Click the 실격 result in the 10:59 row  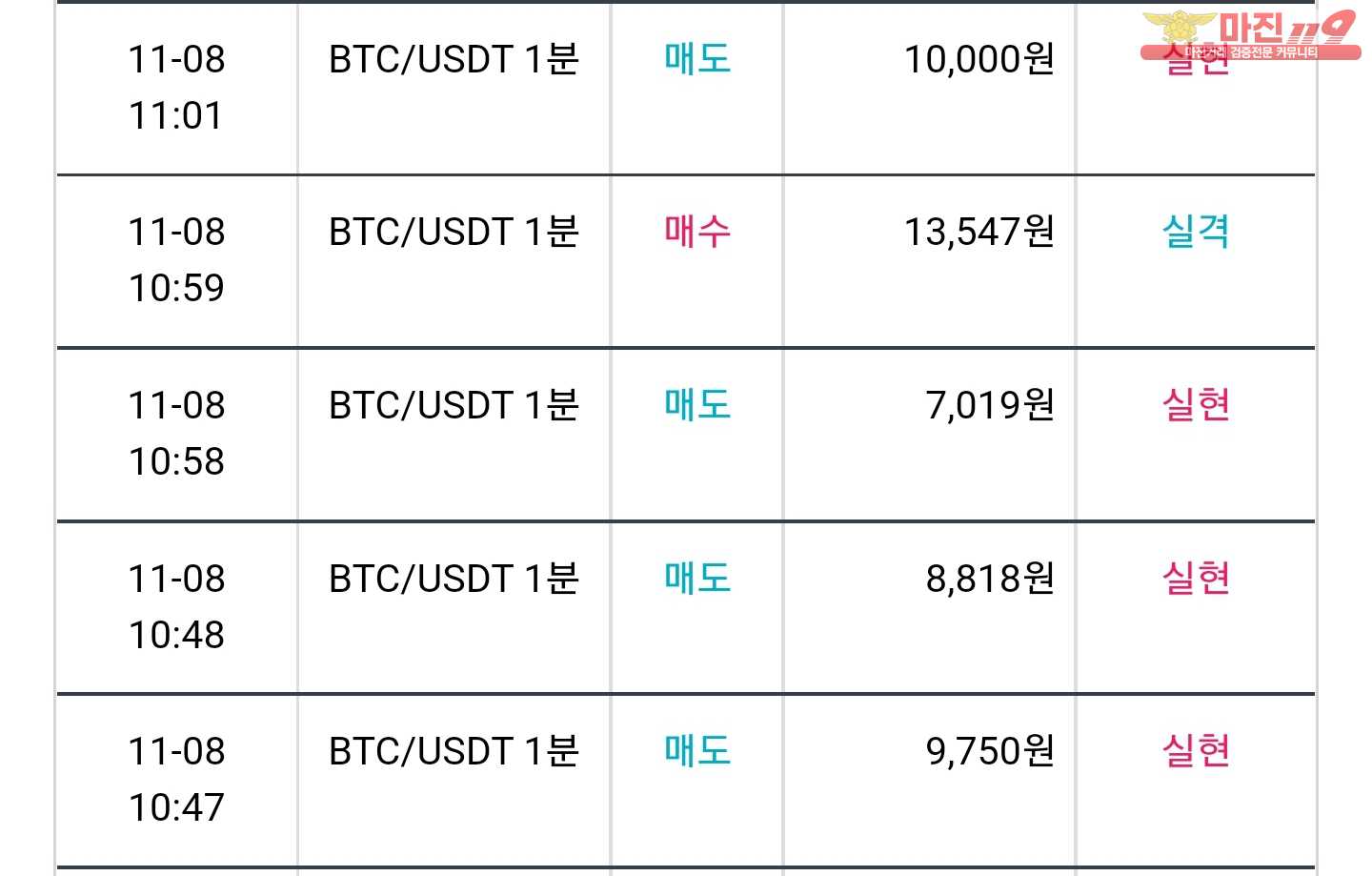pyautogui.click(x=1196, y=232)
